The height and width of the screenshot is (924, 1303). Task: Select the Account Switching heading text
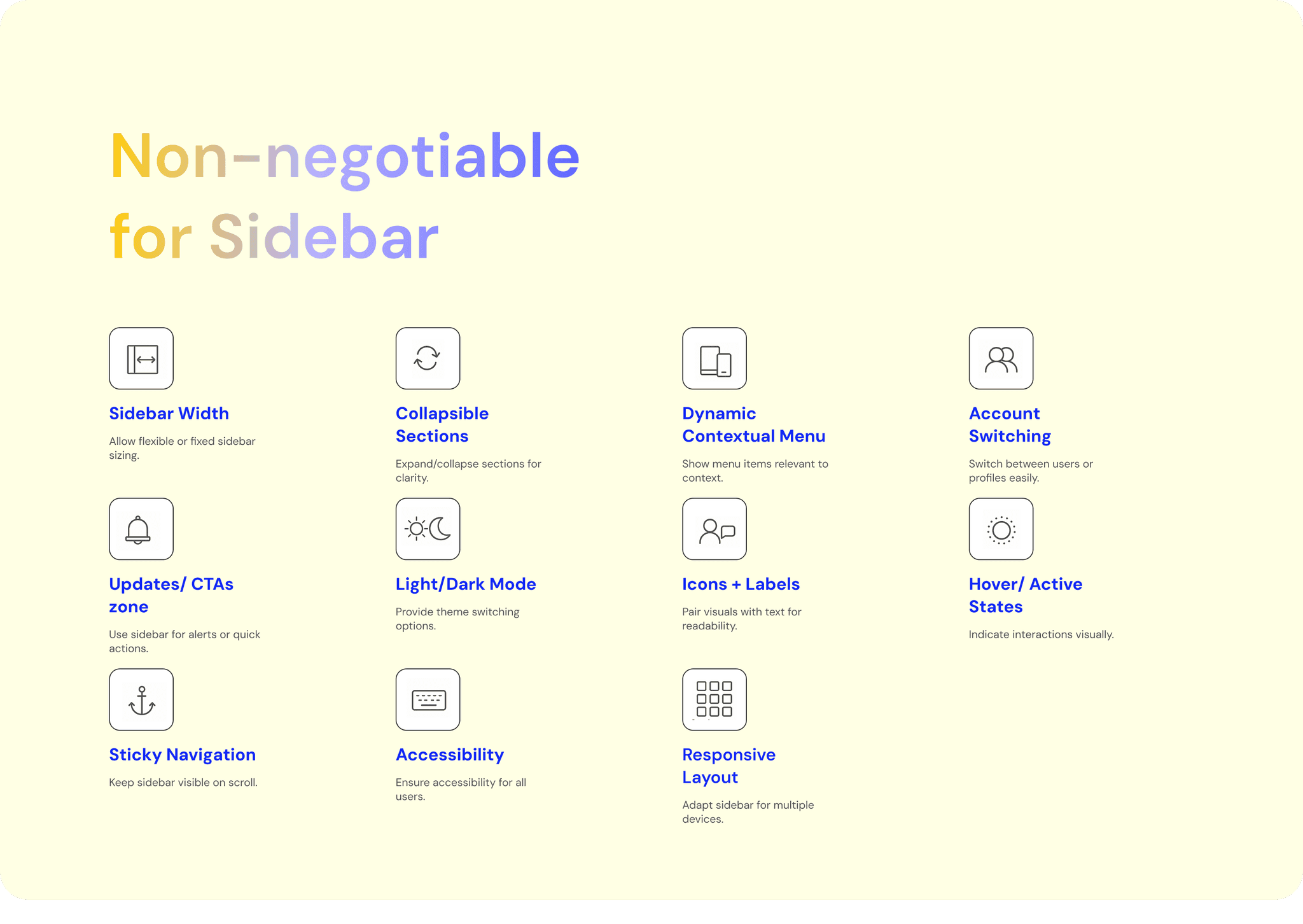tap(1009, 424)
